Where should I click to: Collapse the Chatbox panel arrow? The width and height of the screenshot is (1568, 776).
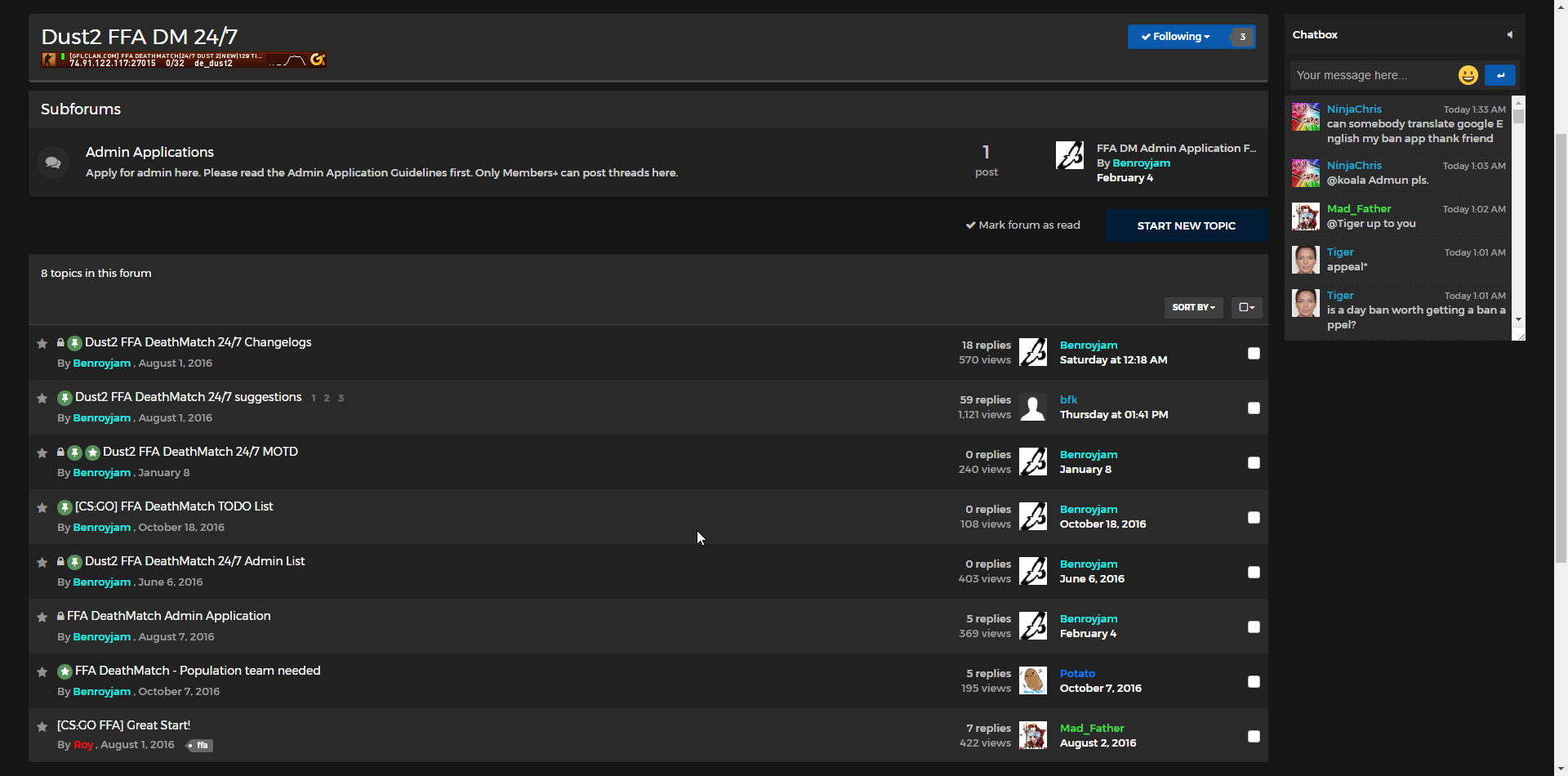point(1509,34)
